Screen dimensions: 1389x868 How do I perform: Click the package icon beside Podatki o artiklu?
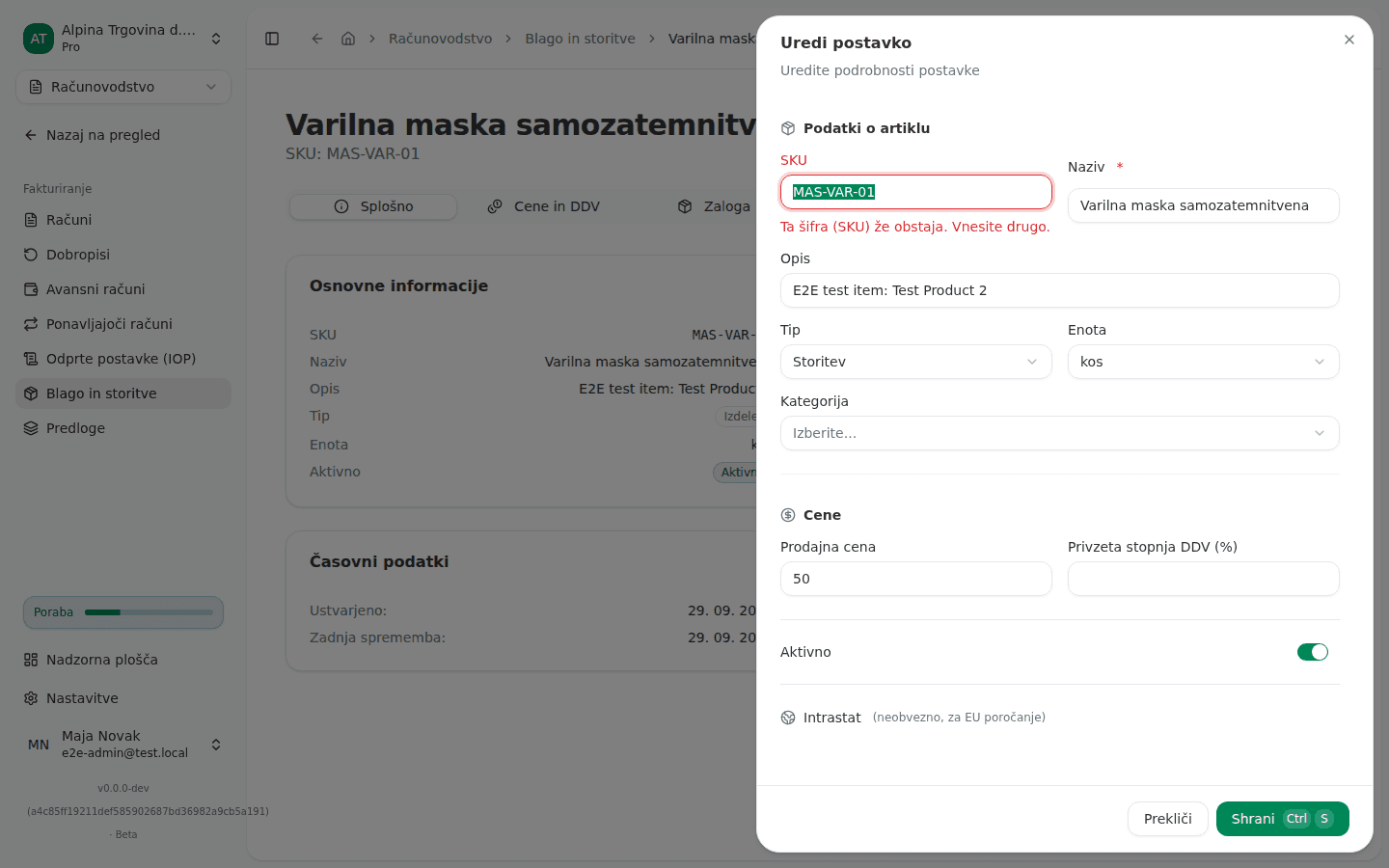[788, 128]
